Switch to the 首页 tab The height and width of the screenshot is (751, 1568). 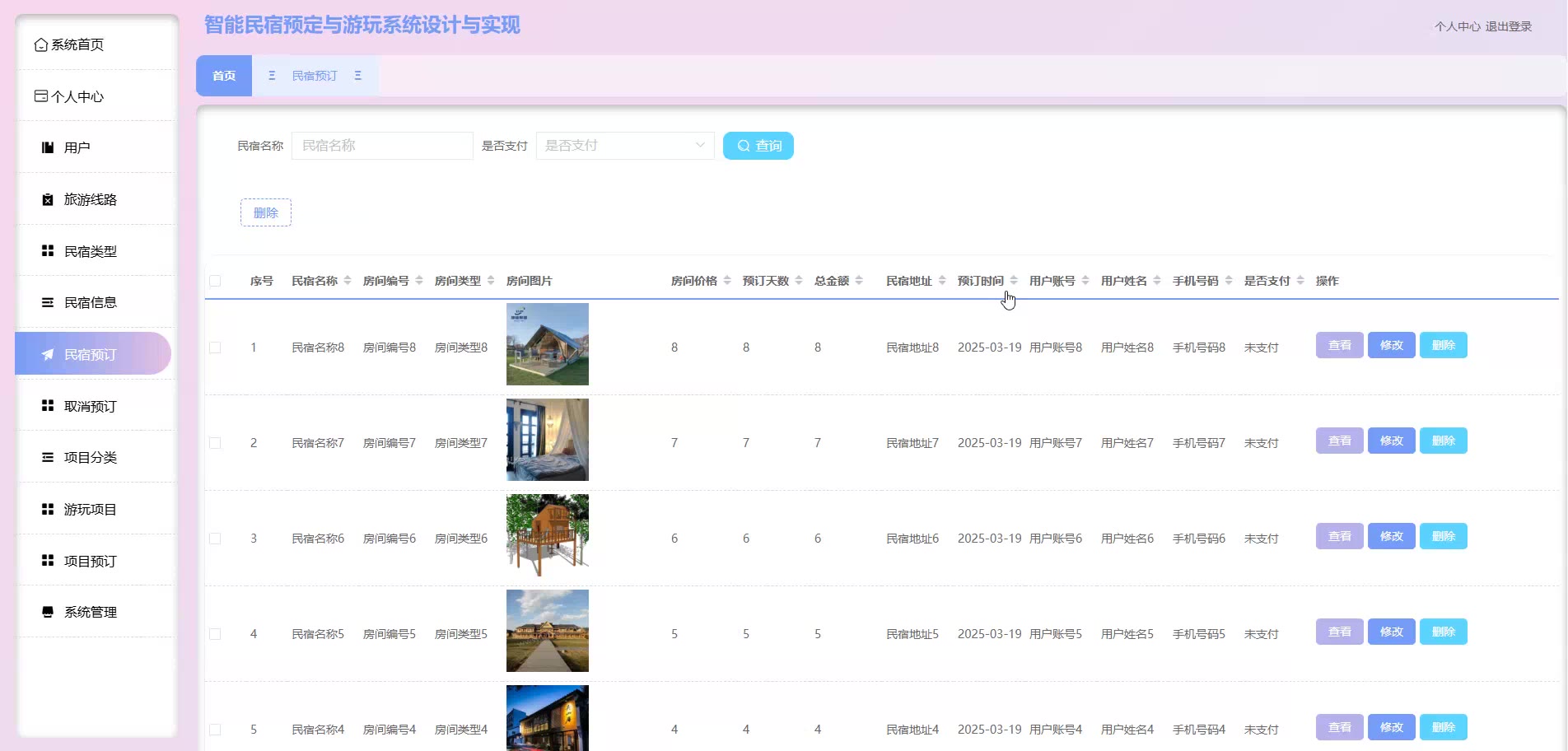pos(224,76)
